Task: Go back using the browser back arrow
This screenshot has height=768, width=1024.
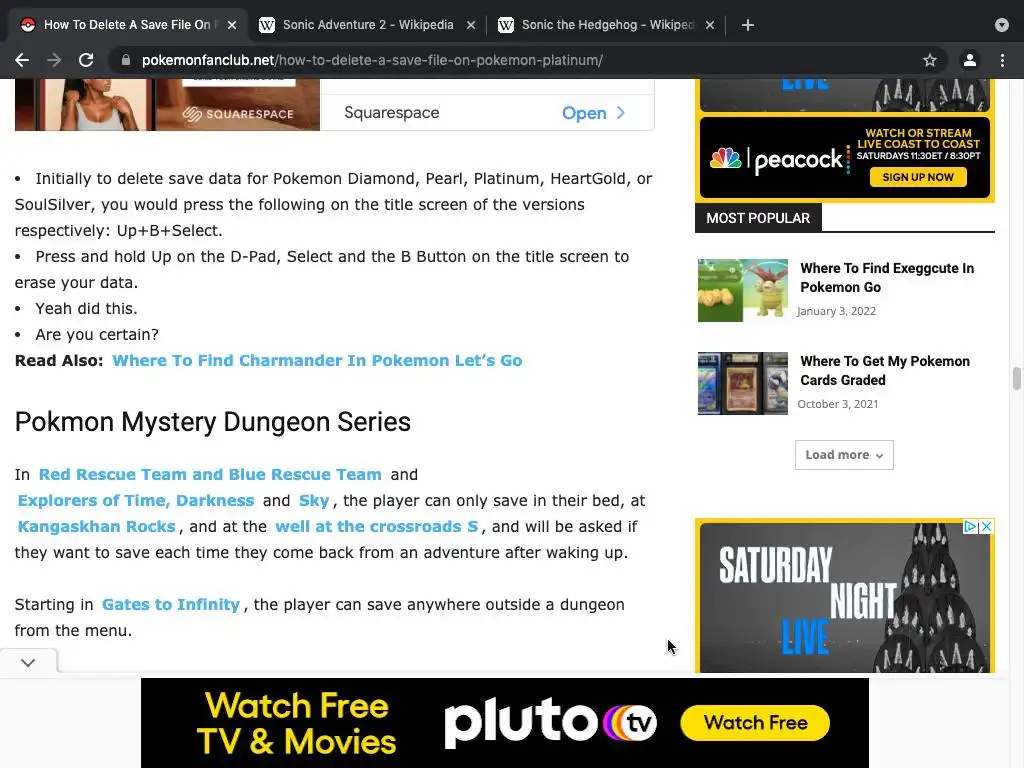Action: point(22,60)
